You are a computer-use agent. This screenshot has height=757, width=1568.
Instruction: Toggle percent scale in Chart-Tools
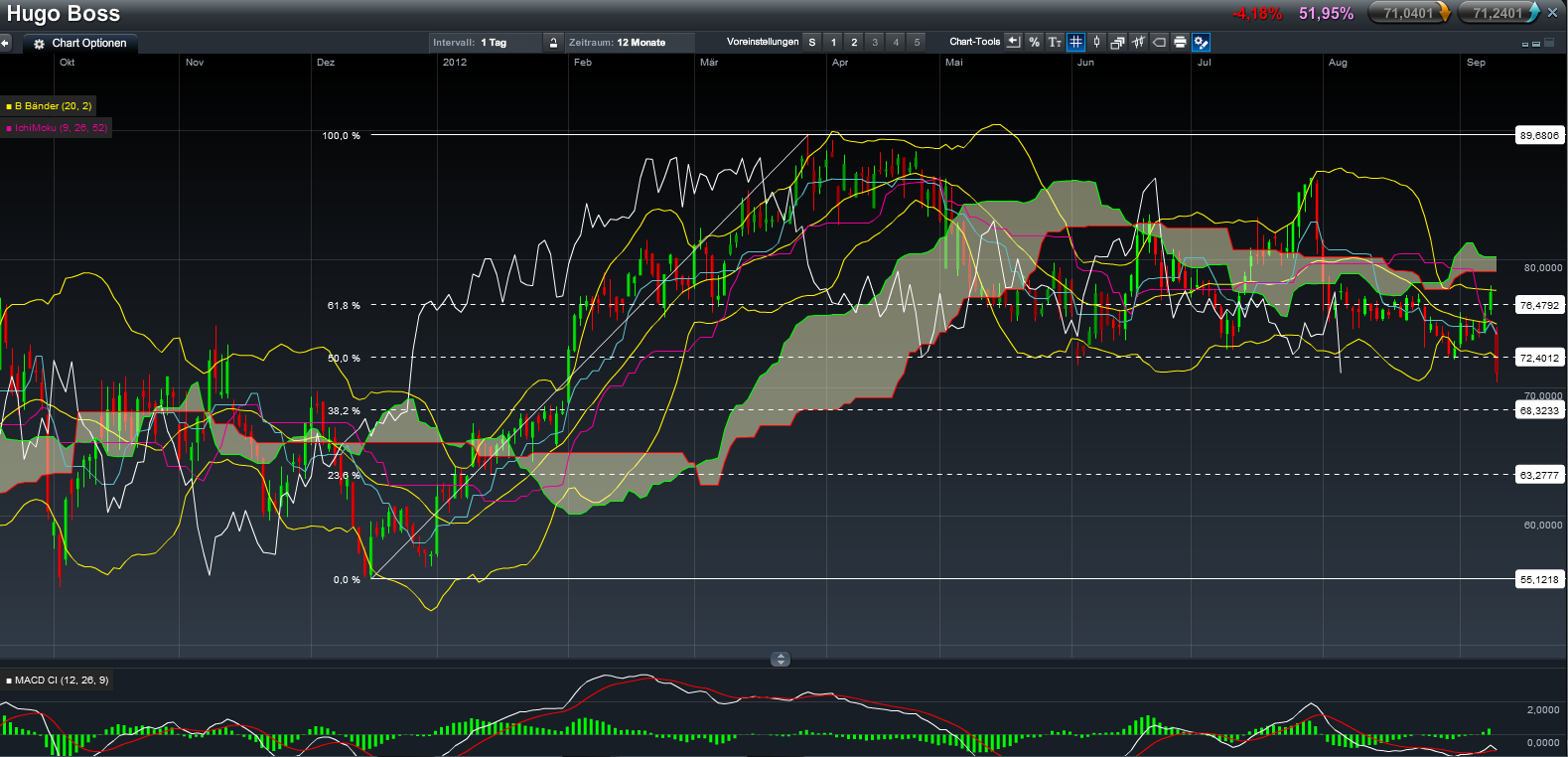click(1034, 42)
